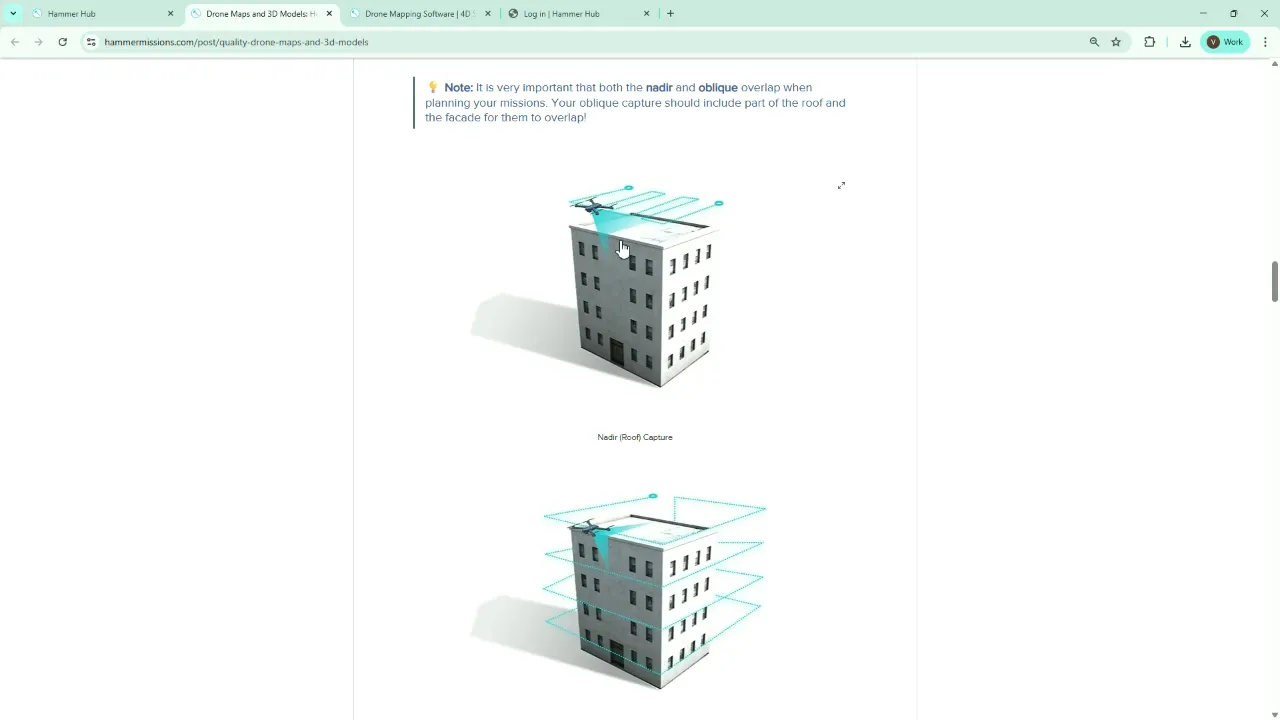Open the tab search dropdown
1280x720 pixels.
[x=13, y=14]
